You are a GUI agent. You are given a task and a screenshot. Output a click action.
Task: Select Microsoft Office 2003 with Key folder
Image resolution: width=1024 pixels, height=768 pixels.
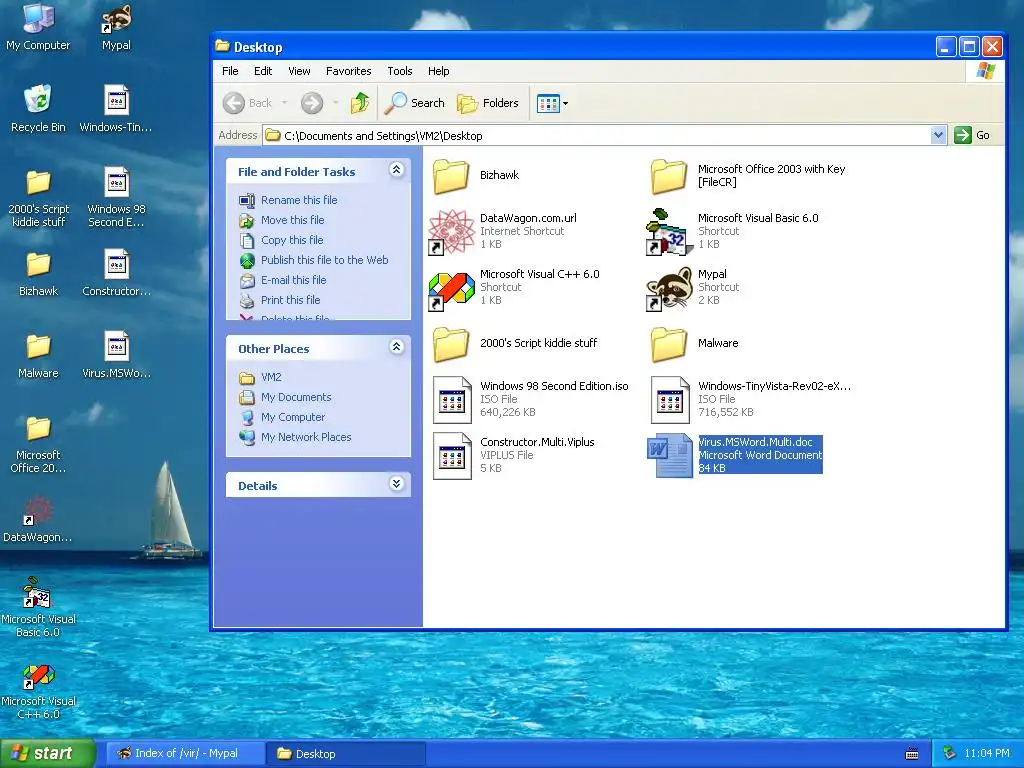pos(748,176)
